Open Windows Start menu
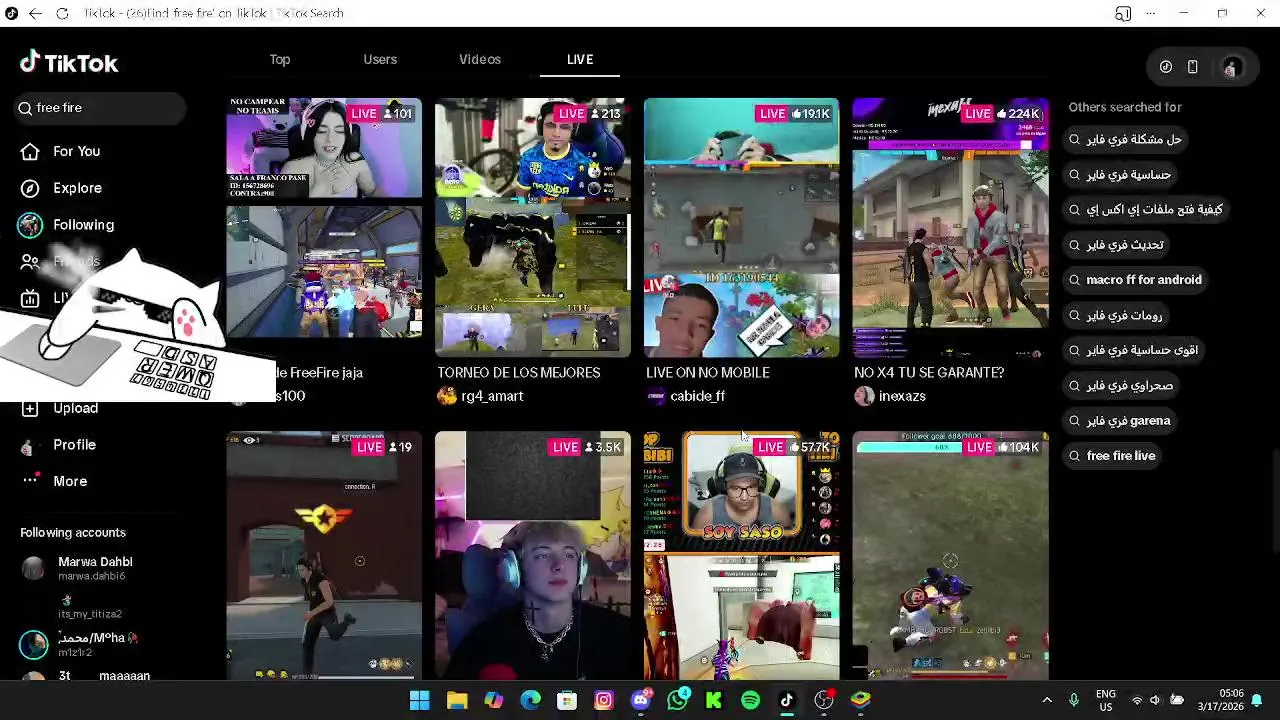 point(420,700)
